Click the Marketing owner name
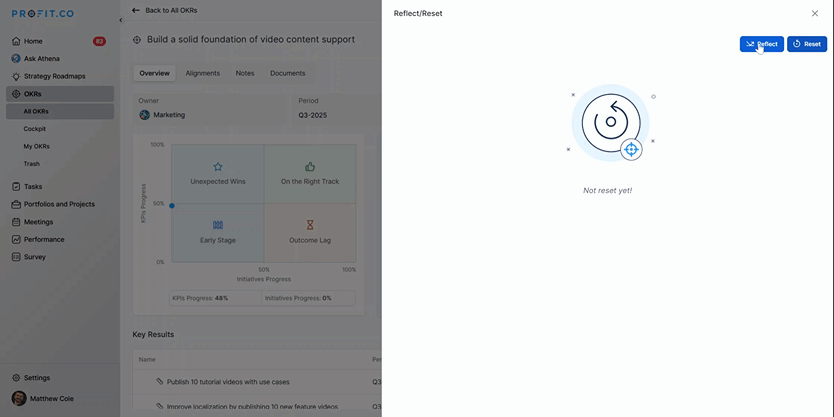 tap(169, 115)
